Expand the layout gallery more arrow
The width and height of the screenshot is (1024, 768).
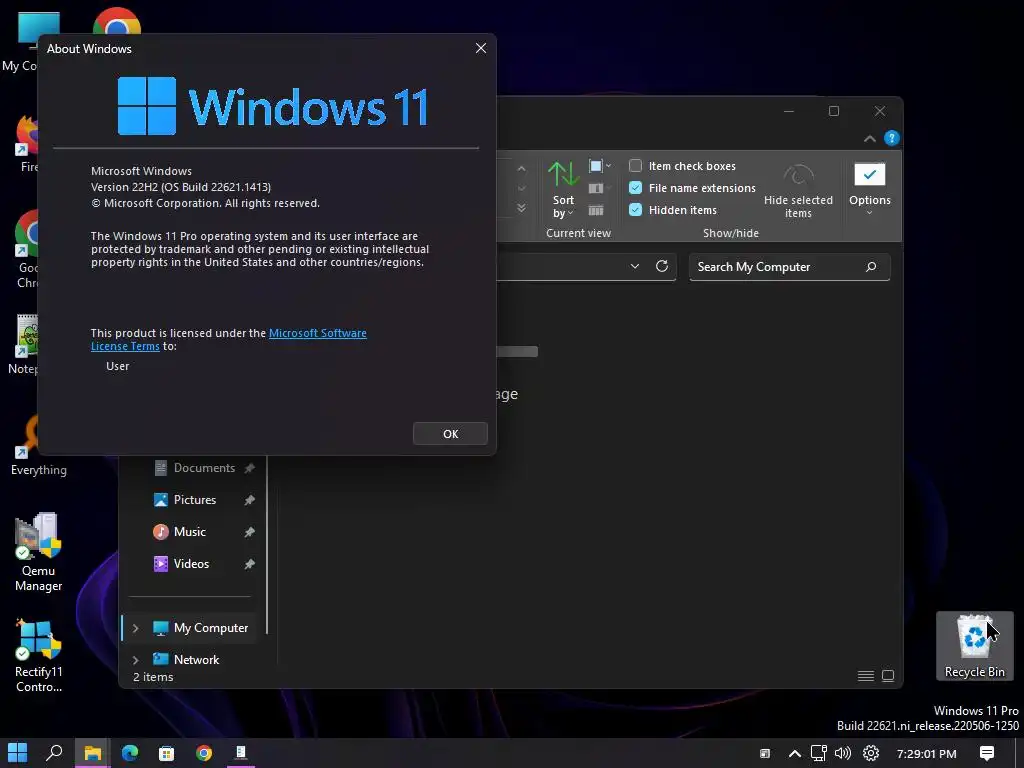(x=521, y=209)
